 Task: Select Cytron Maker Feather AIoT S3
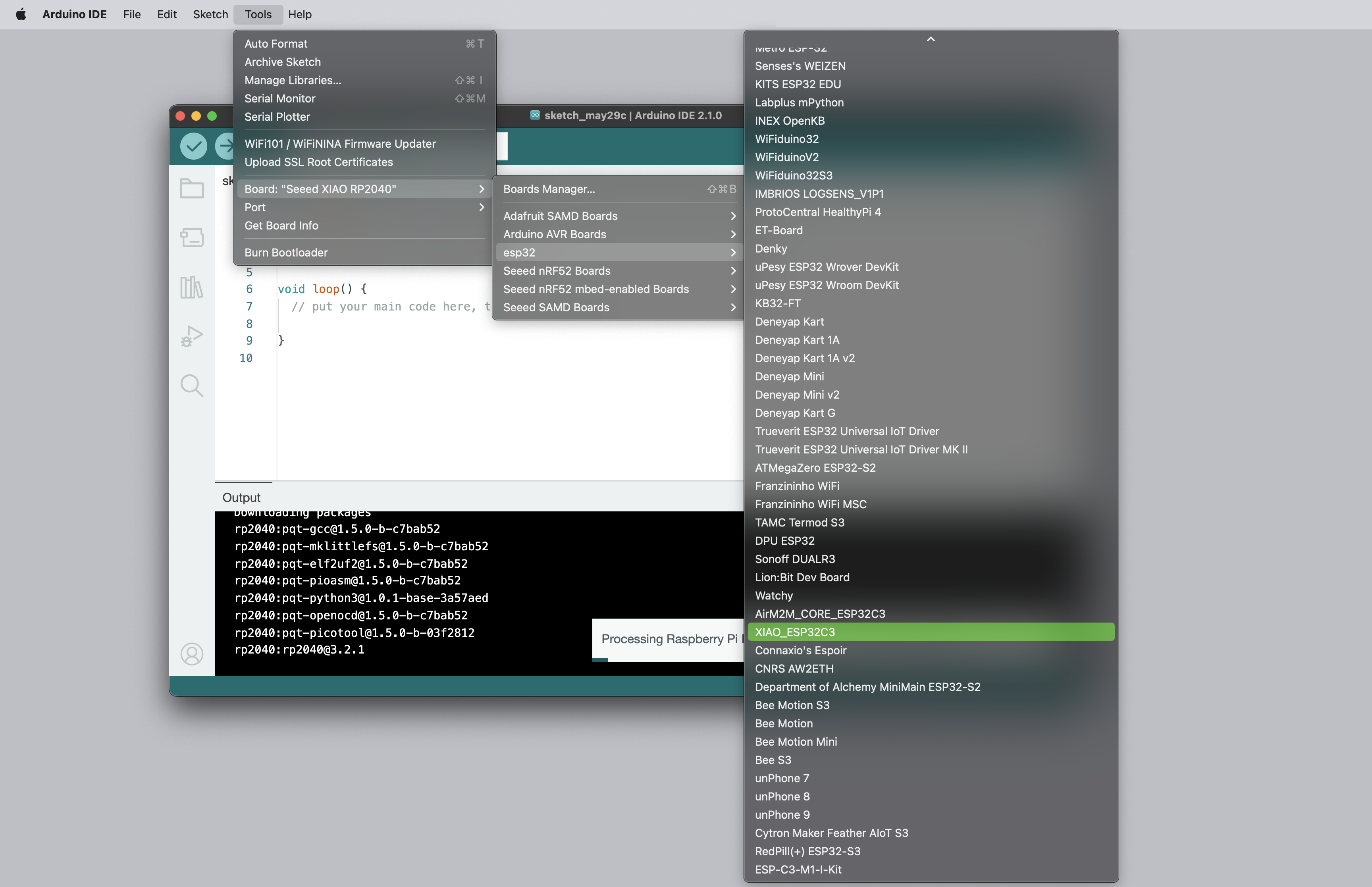point(931,833)
